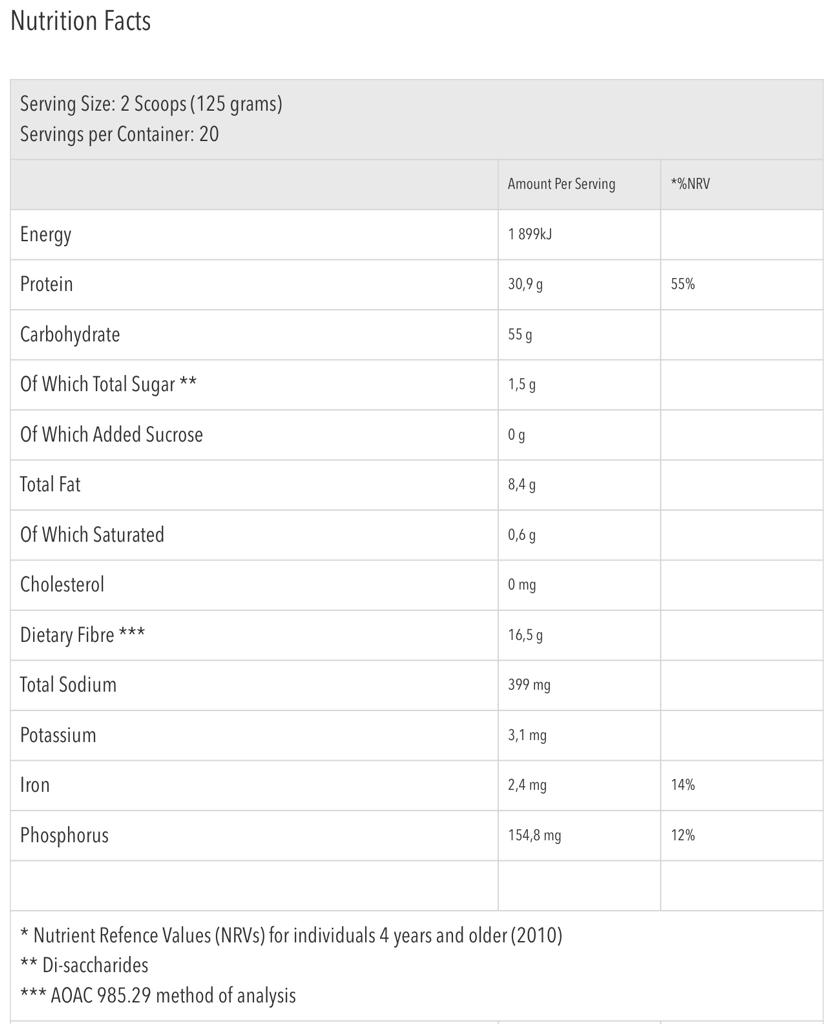Click the *%NRV column header
The image size is (833, 1024).
click(x=690, y=184)
